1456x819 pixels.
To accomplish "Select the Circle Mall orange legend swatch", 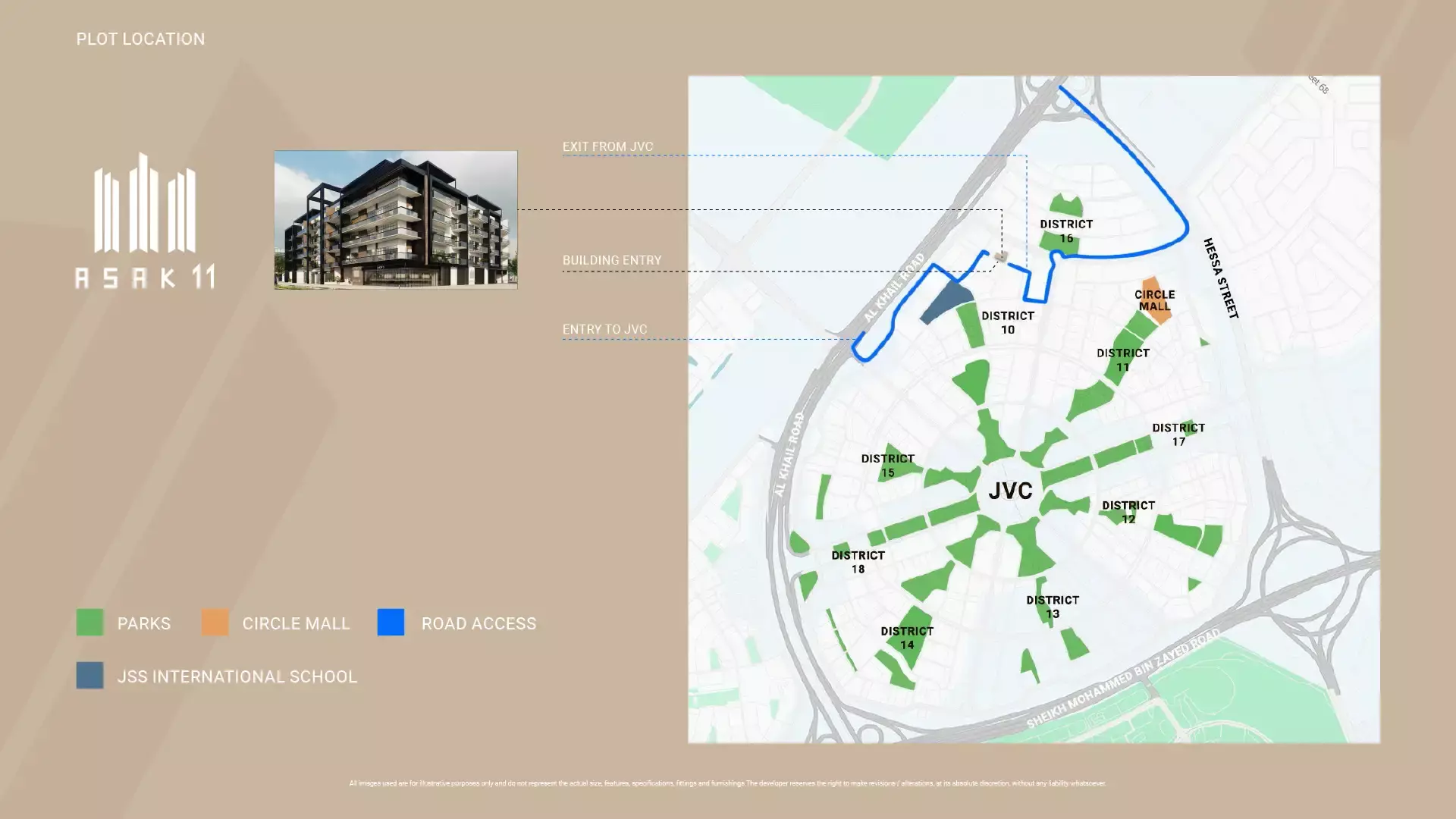I will pyautogui.click(x=215, y=623).
